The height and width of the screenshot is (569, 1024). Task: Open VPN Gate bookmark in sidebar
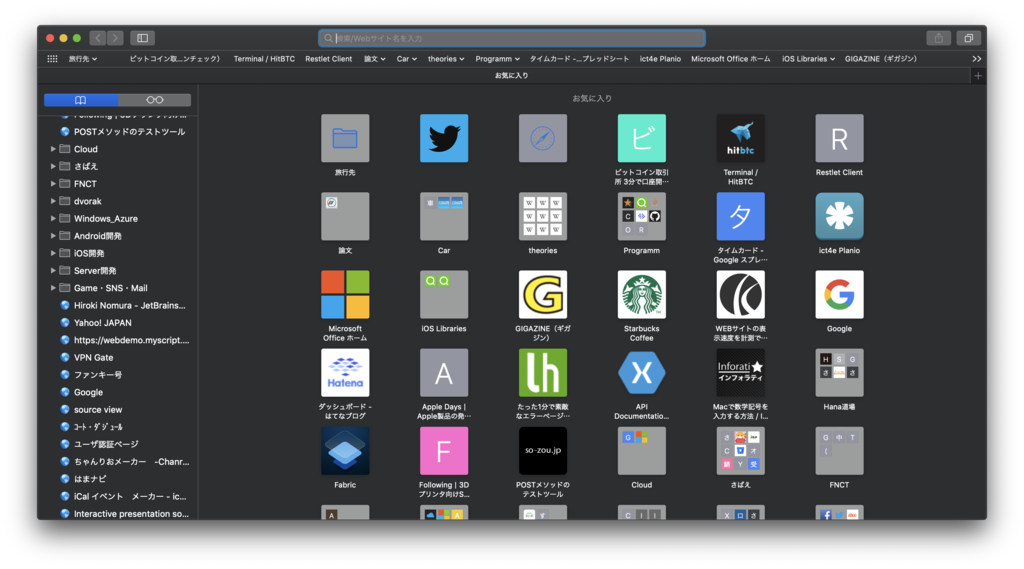tap(93, 357)
